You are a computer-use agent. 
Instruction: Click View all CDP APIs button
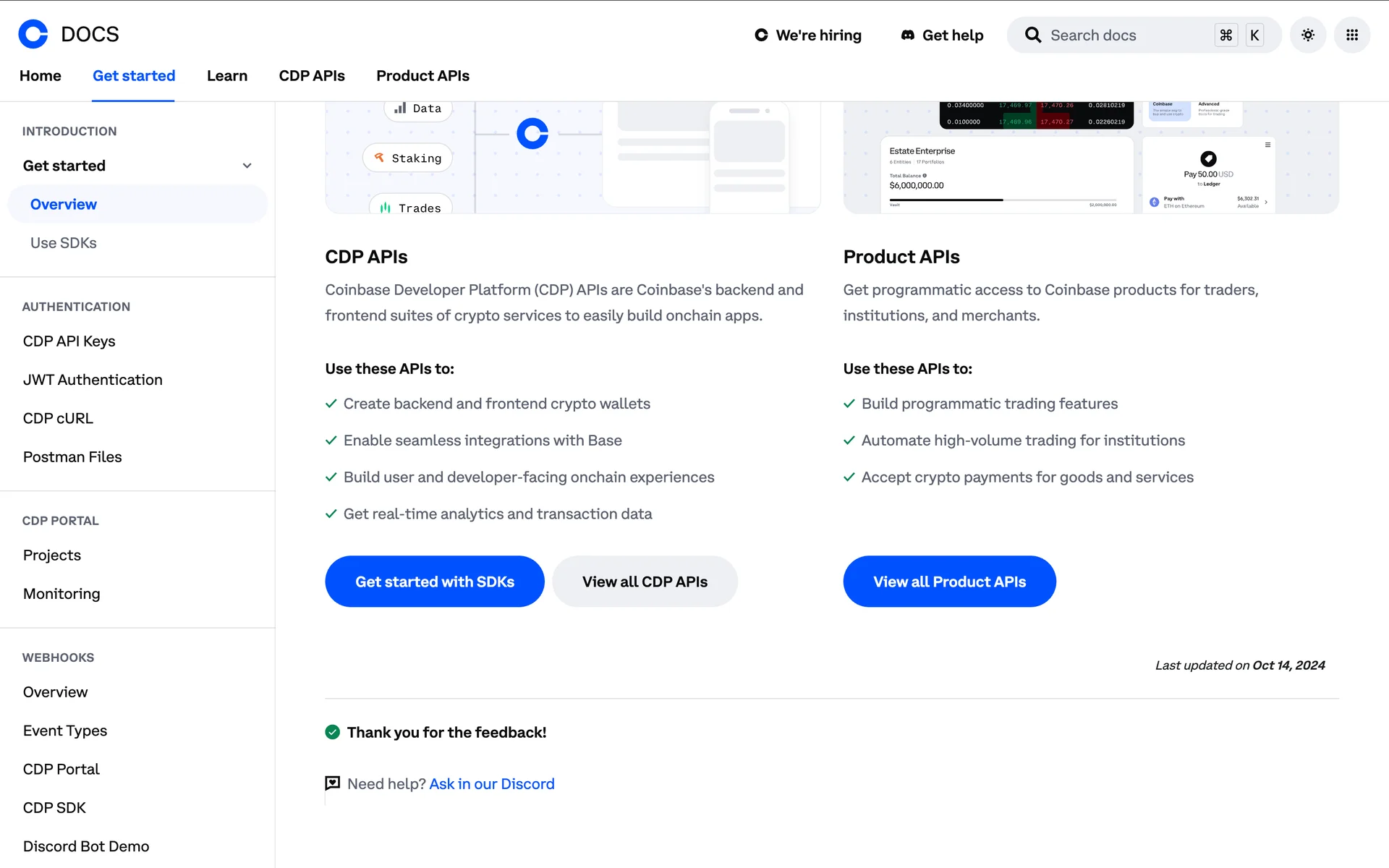click(x=645, y=582)
